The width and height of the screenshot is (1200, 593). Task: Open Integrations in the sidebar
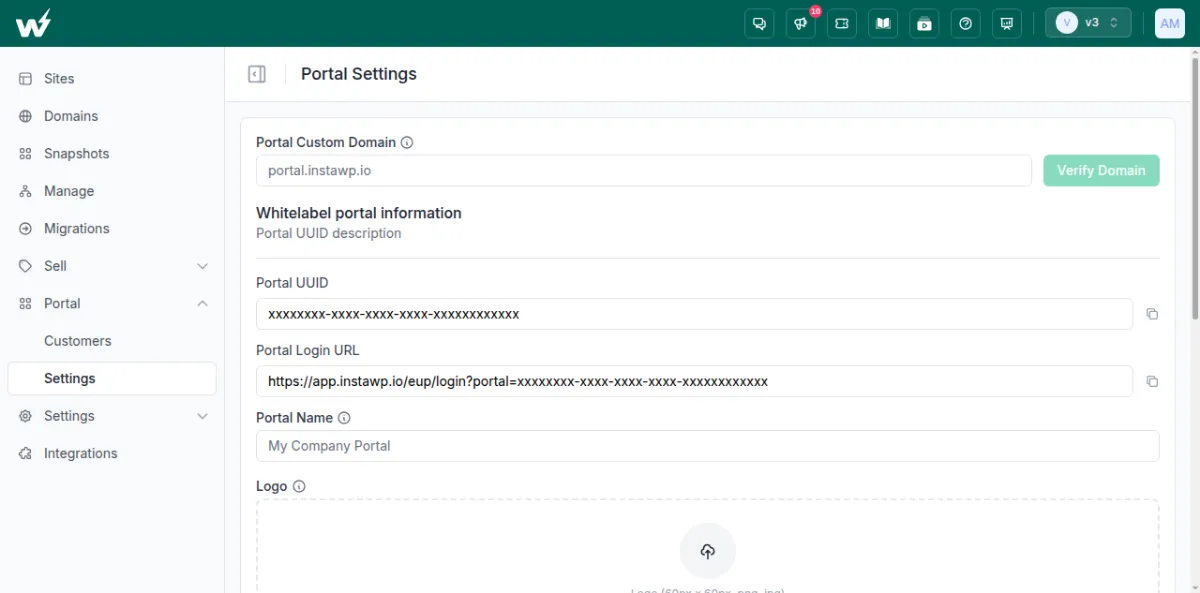tap(81, 453)
